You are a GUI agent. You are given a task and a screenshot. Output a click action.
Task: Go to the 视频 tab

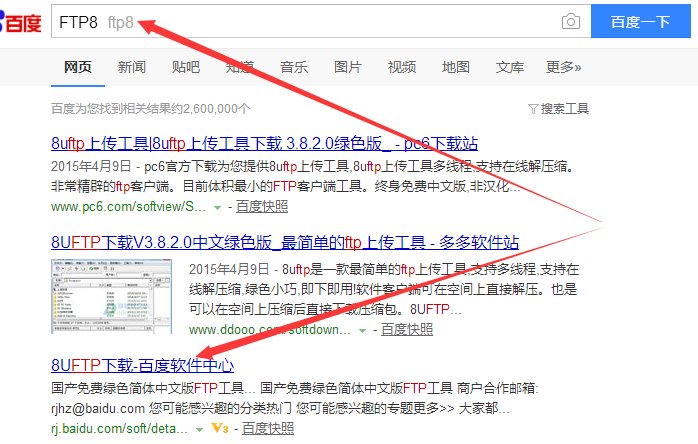[402, 67]
